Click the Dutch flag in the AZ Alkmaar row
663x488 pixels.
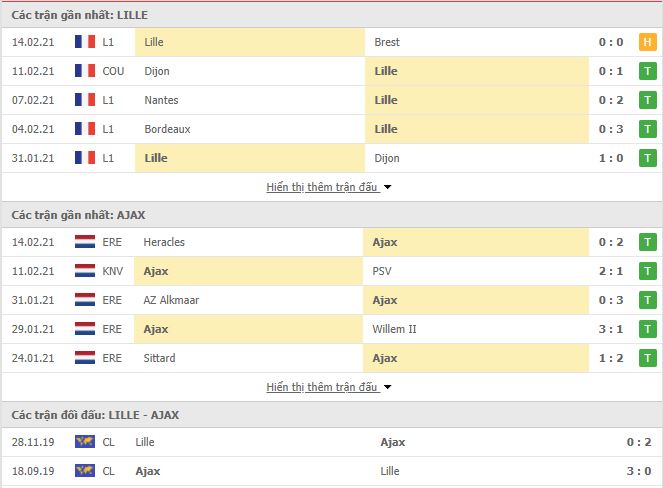coord(85,300)
